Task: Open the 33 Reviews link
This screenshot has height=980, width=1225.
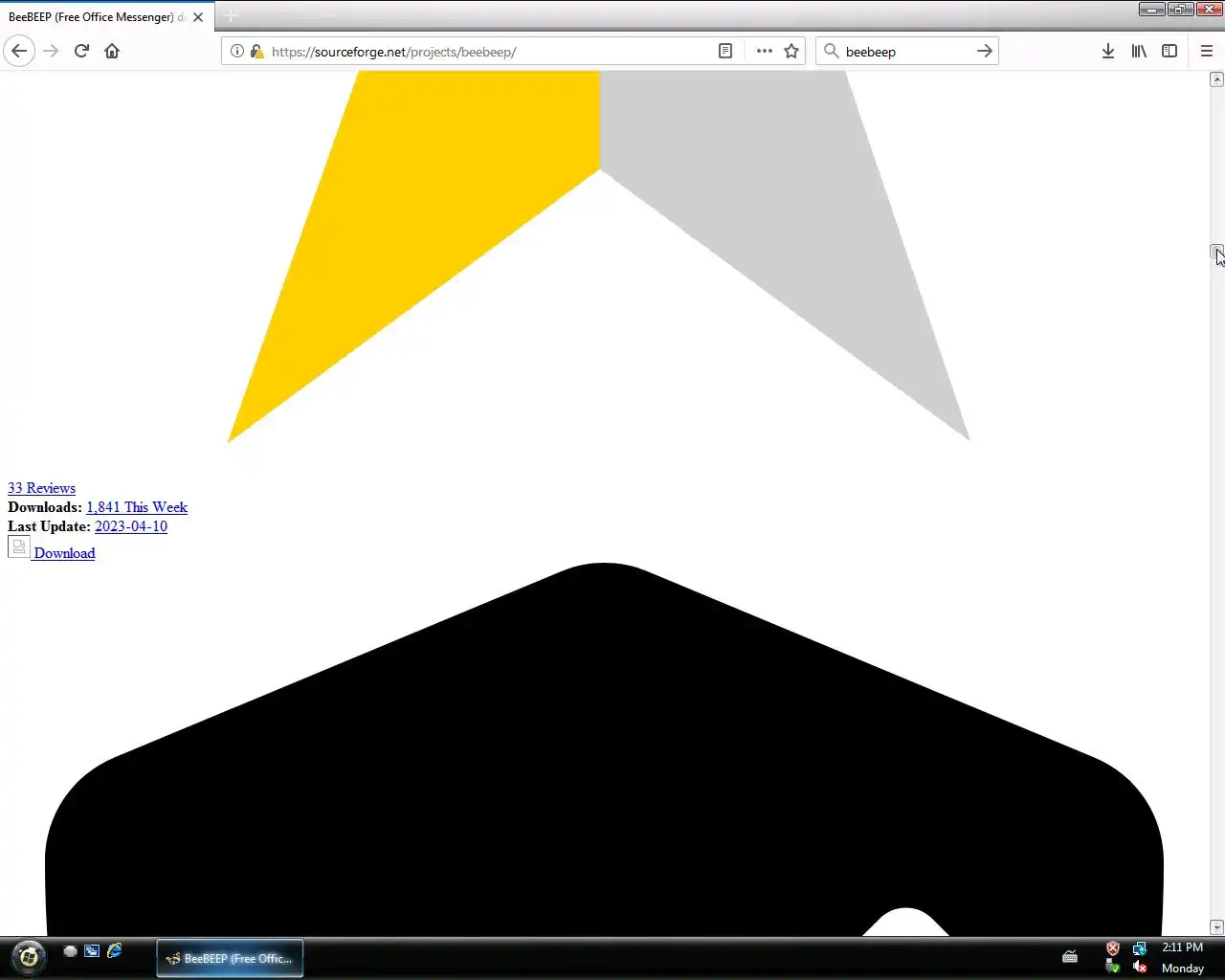Action: 41,488
